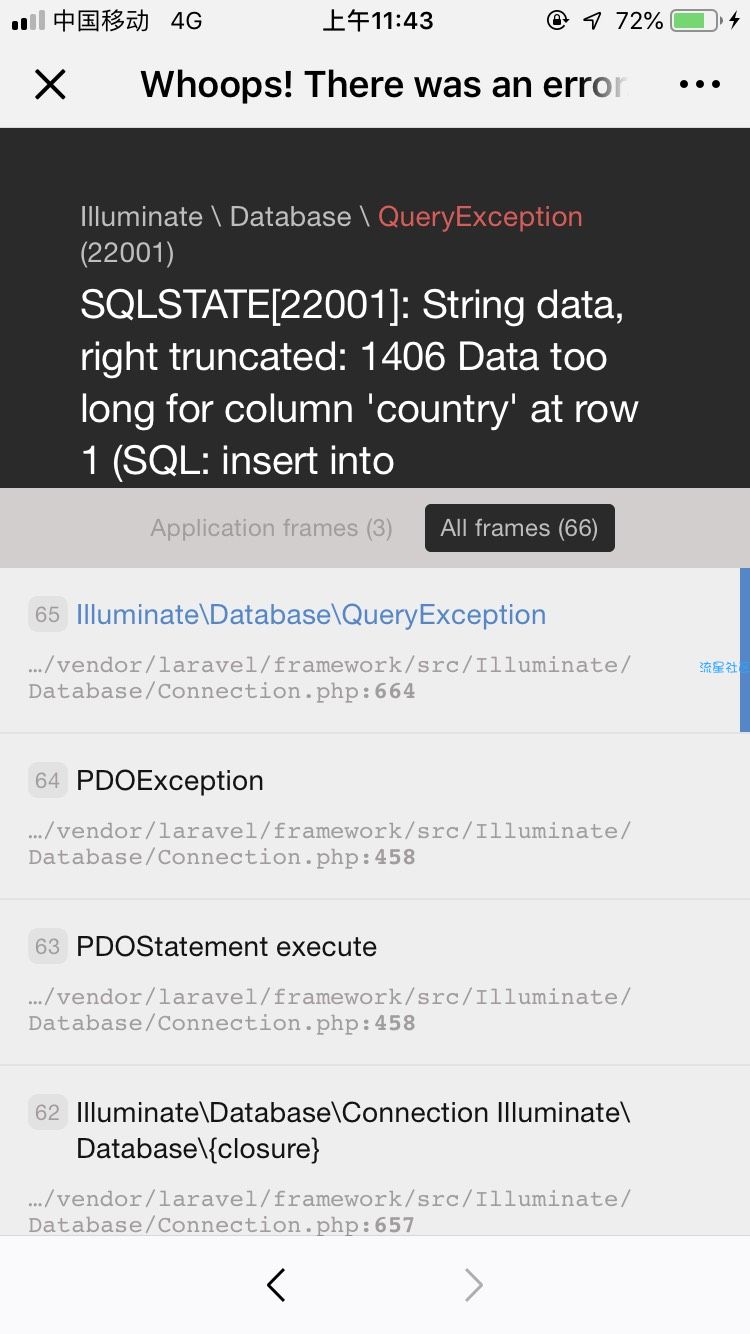Tap the location arrow status icon
Image resolution: width=750 pixels, height=1334 pixels.
(x=593, y=20)
